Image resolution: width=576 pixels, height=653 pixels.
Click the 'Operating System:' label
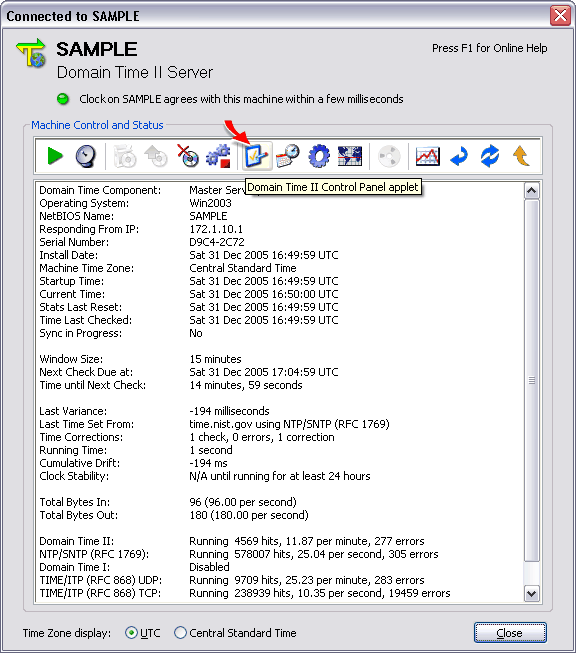coord(84,203)
